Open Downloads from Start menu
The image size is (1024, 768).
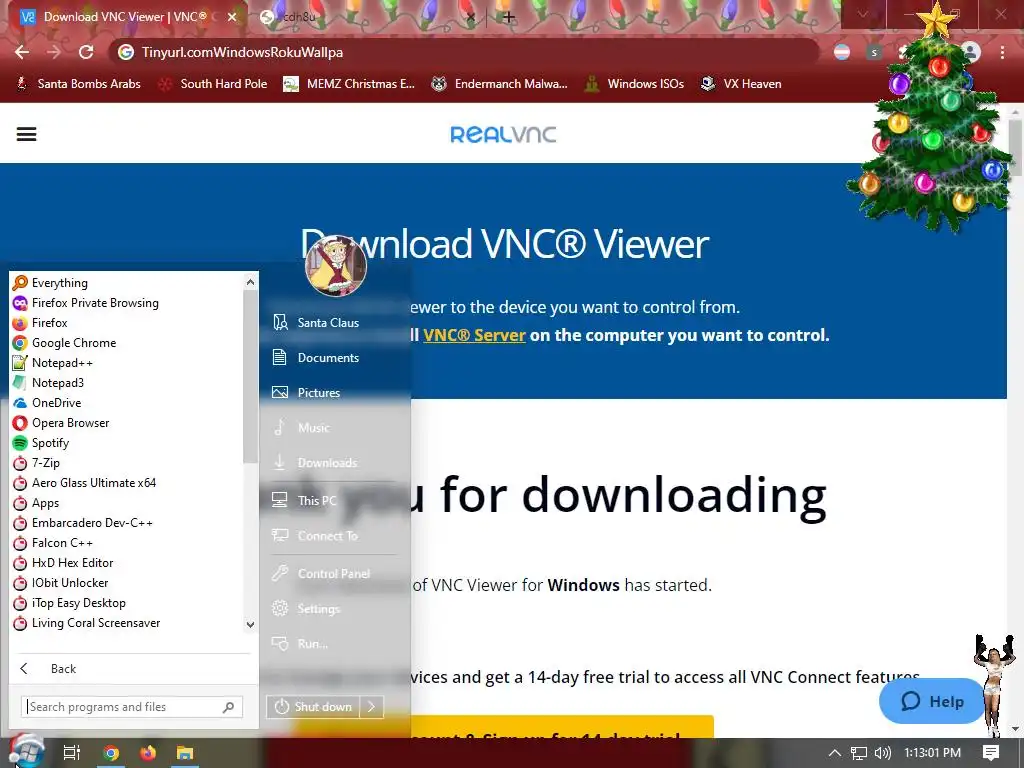click(x=315, y=462)
